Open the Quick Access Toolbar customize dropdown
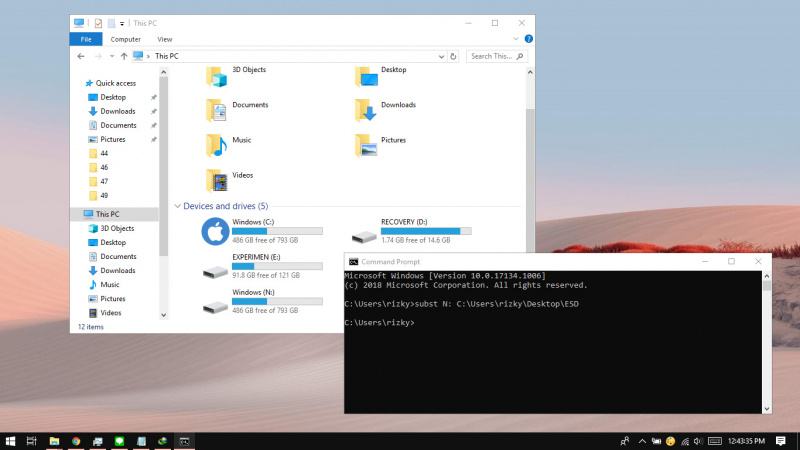The image size is (800, 450). click(x=122, y=23)
